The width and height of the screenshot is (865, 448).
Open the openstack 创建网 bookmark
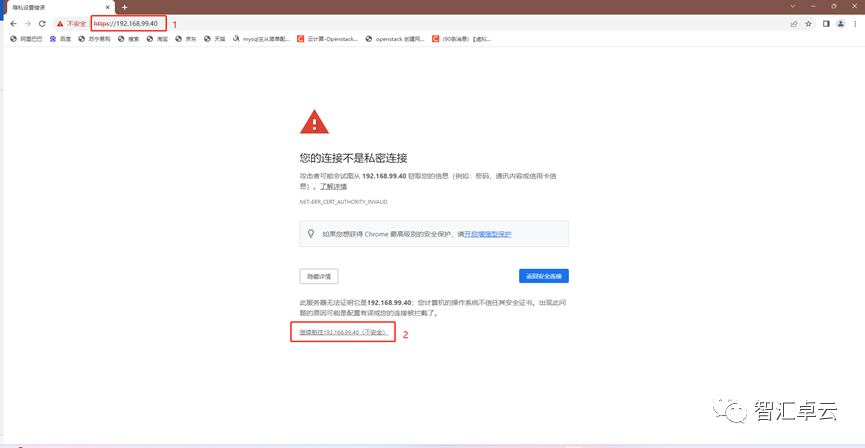(396, 39)
